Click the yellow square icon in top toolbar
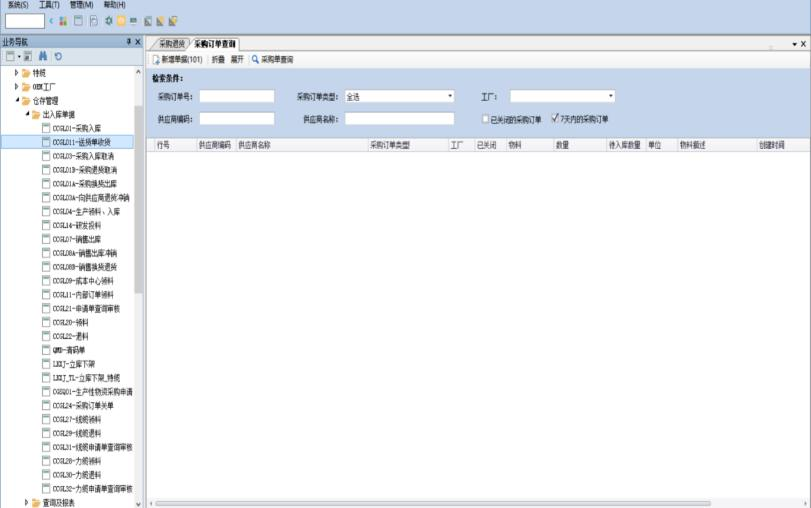Screen dimensions: 811x508 coord(121,20)
